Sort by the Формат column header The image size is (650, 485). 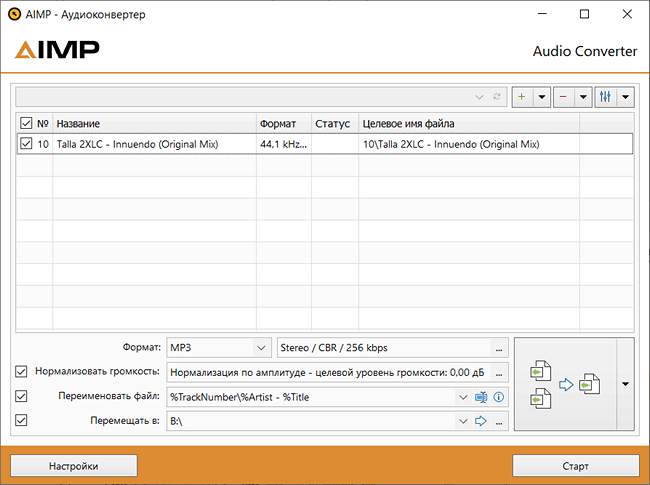tap(284, 124)
